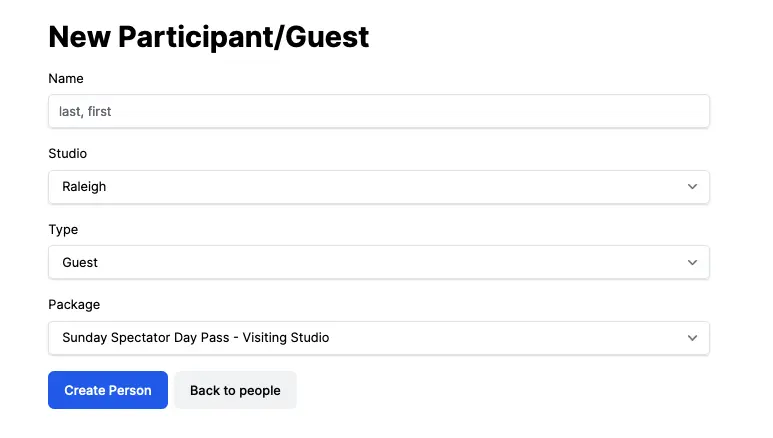Click the chevron arrow in Package field

point(692,338)
